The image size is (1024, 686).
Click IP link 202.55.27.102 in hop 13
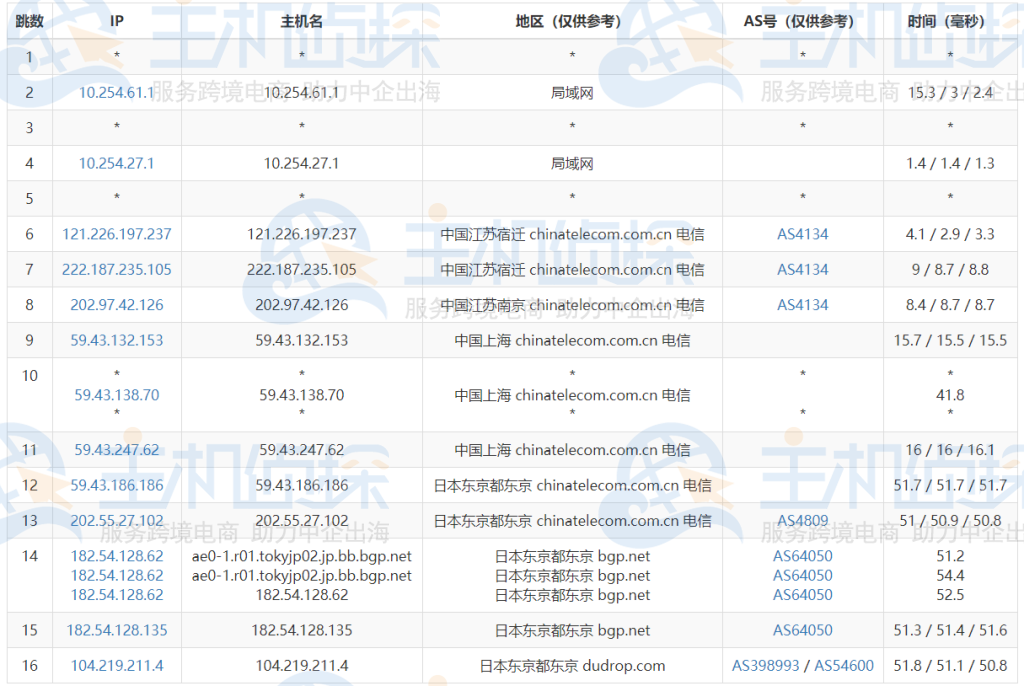117,521
